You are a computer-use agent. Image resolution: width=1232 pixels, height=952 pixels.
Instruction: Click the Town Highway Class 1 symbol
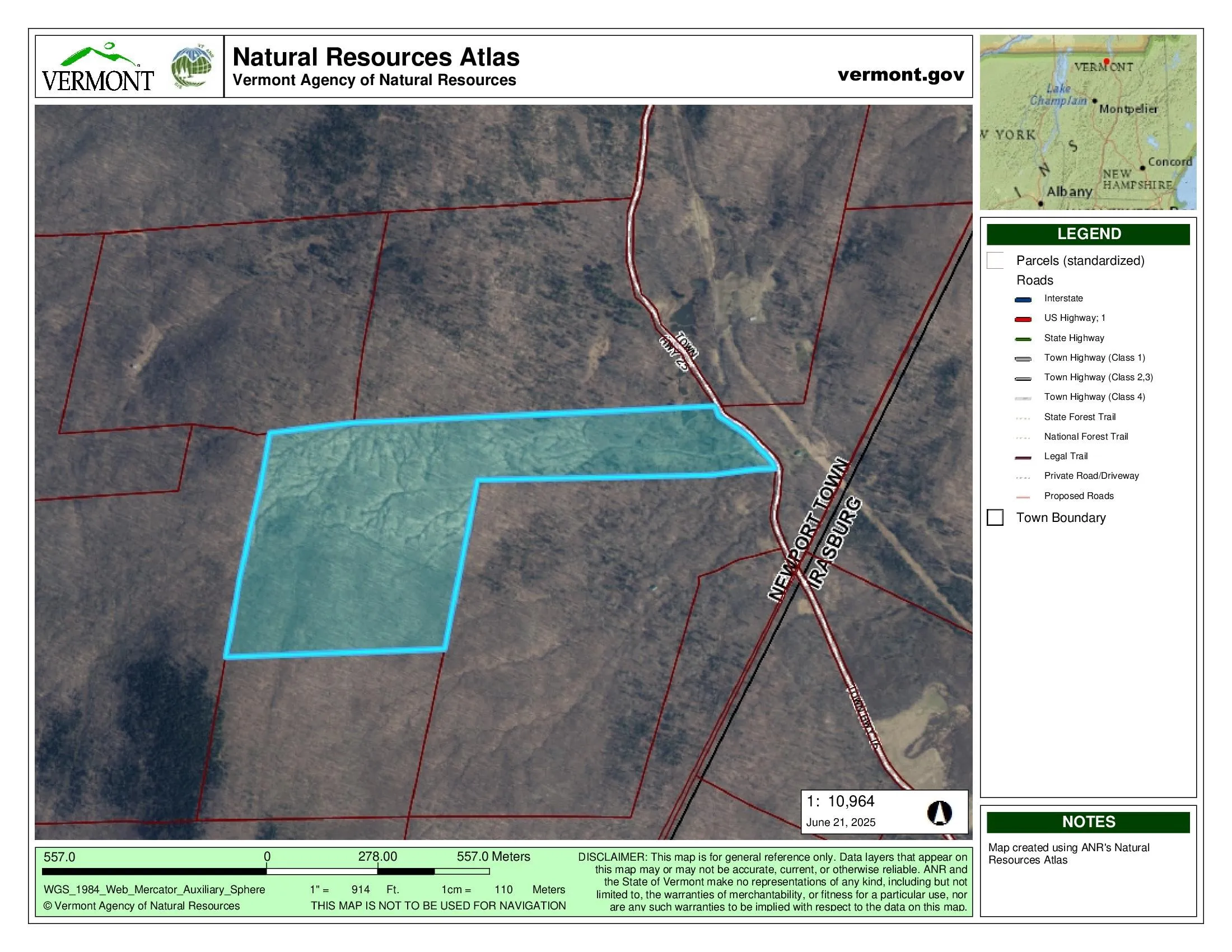coord(1023,359)
